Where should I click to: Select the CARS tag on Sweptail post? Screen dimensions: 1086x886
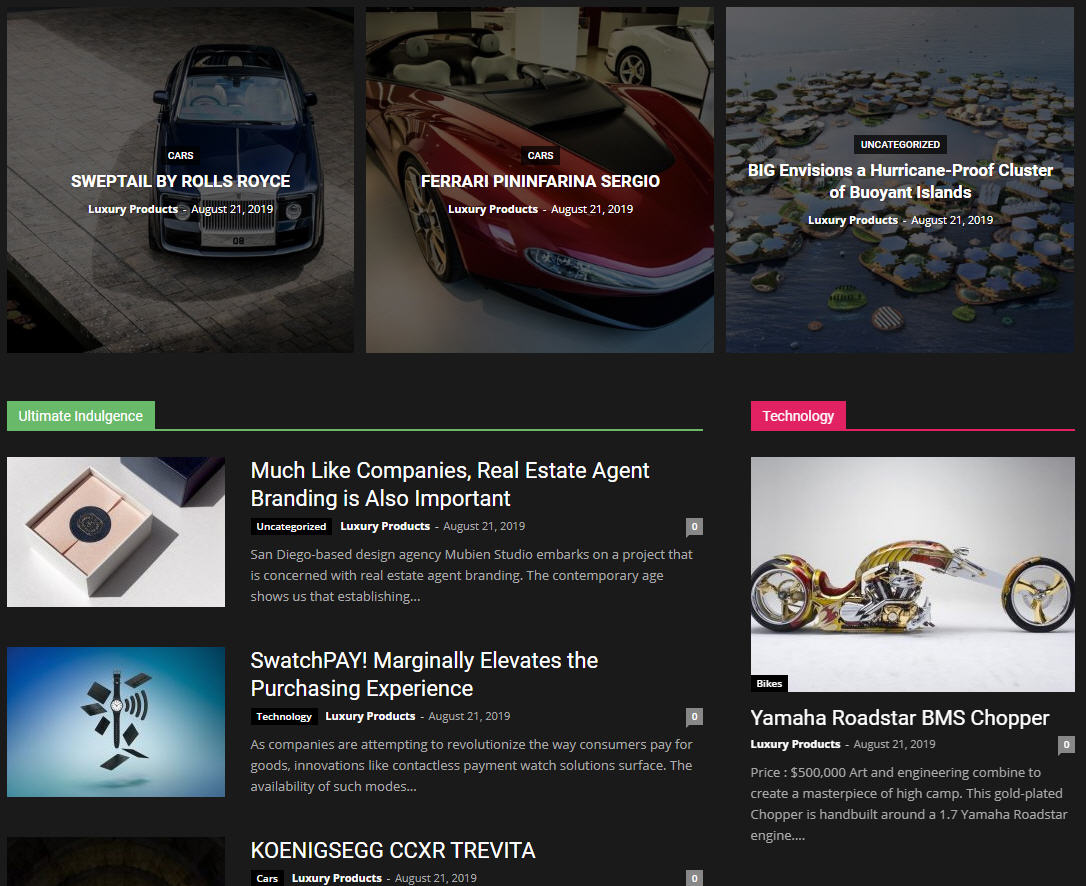180,155
